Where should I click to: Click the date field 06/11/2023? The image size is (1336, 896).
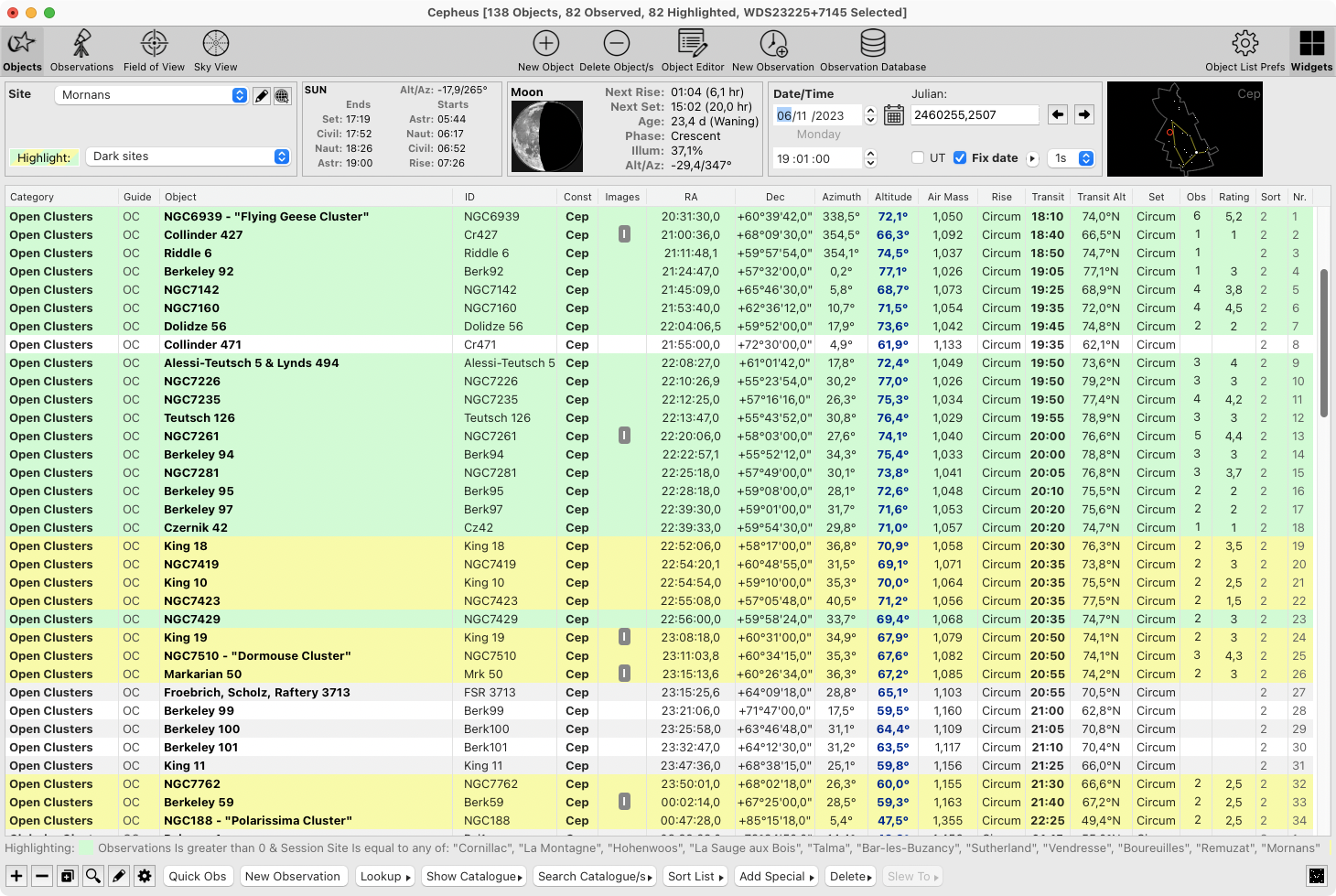[x=817, y=115]
